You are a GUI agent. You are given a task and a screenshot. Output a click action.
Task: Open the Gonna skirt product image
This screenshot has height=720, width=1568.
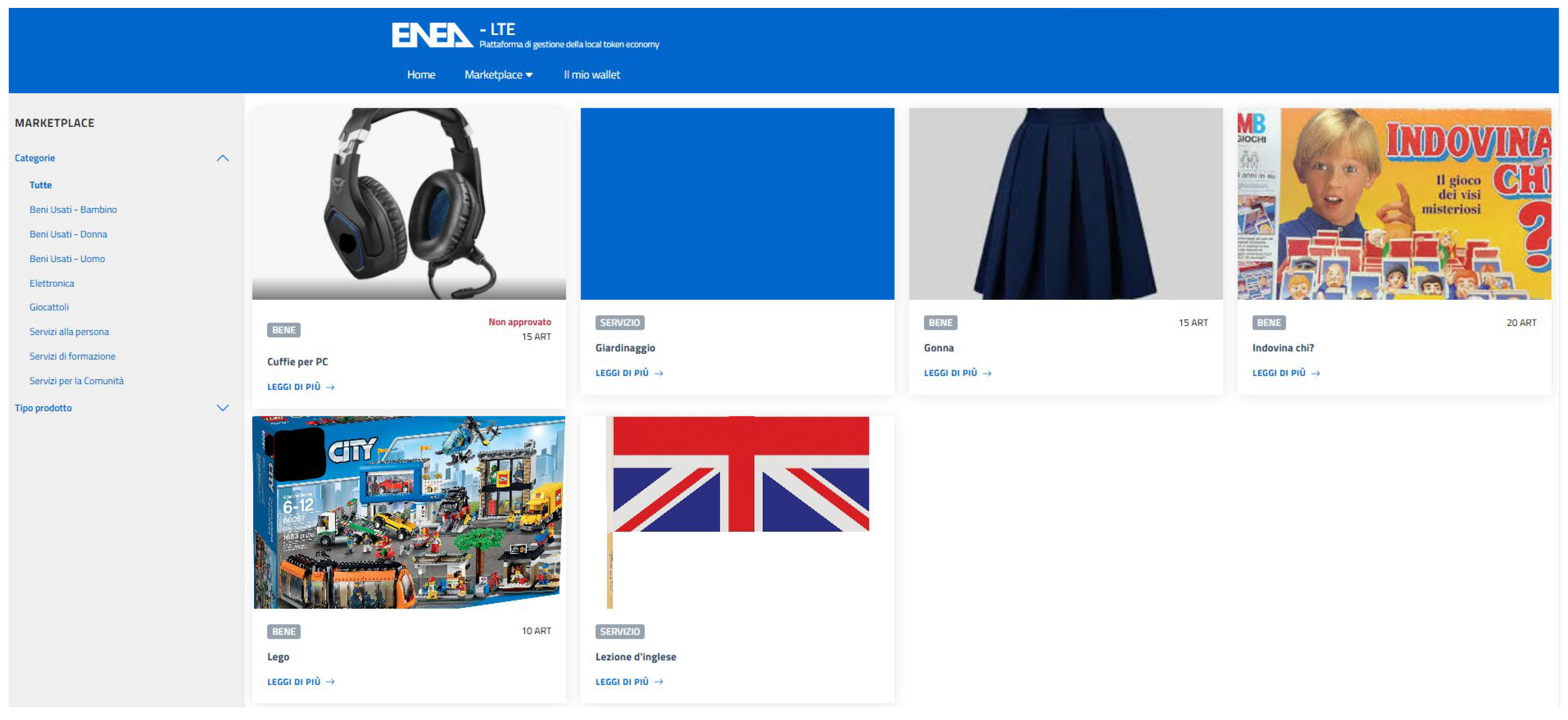point(1066,204)
